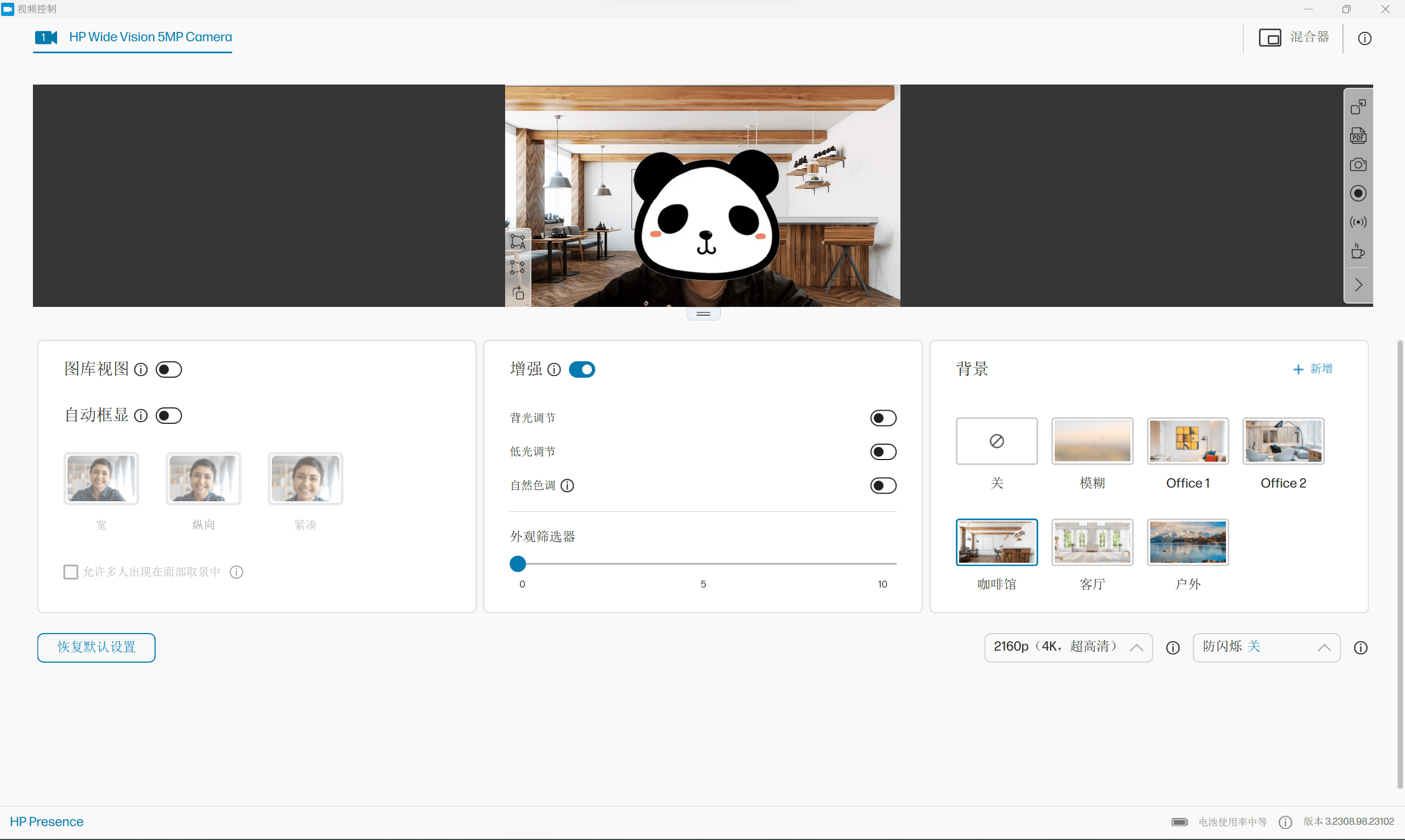1405x840 pixels.
Task: Click the 外观筛选器 slider handle
Action: pyautogui.click(x=518, y=564)
